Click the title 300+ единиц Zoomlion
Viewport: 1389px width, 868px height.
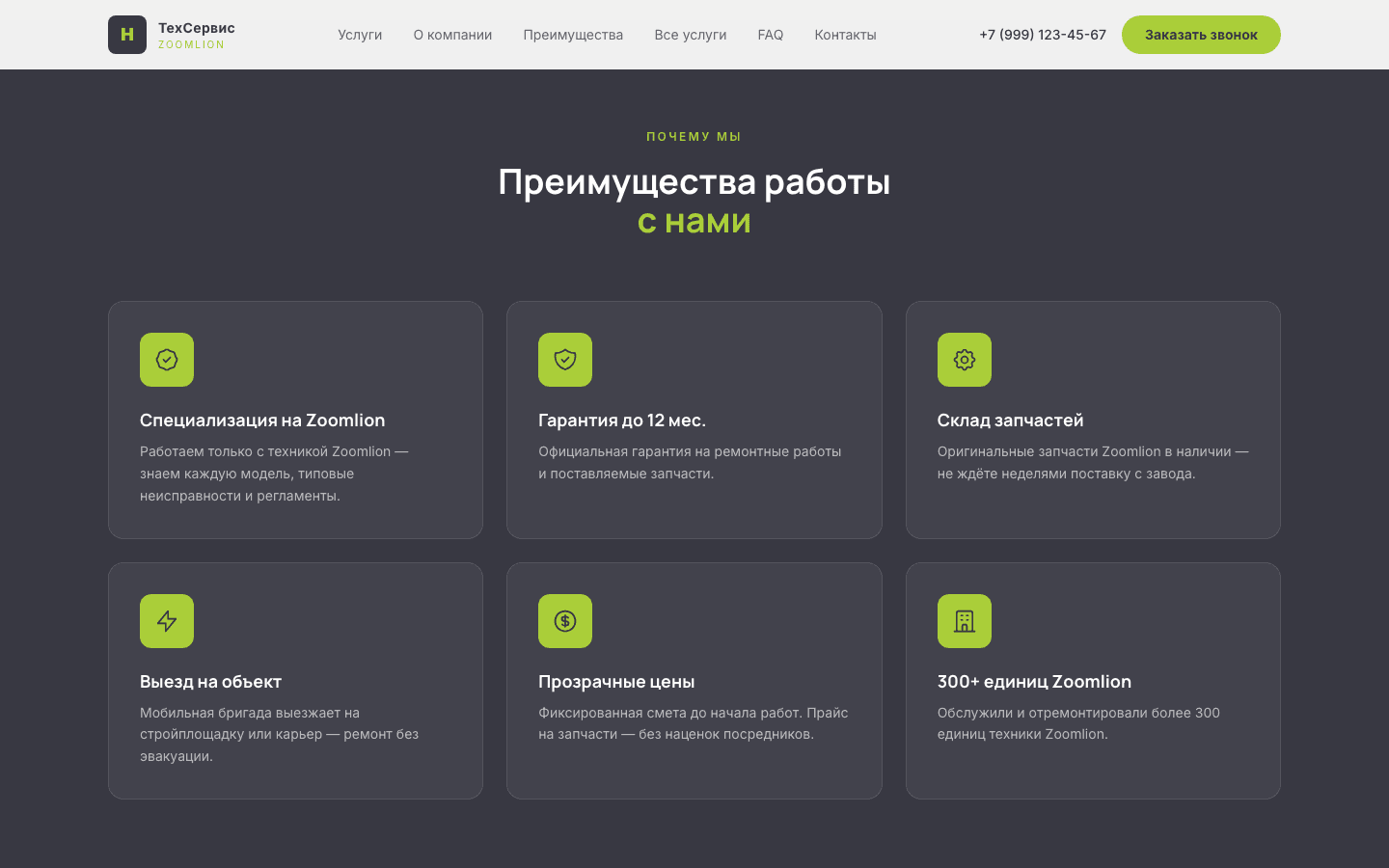point(1034,682)
